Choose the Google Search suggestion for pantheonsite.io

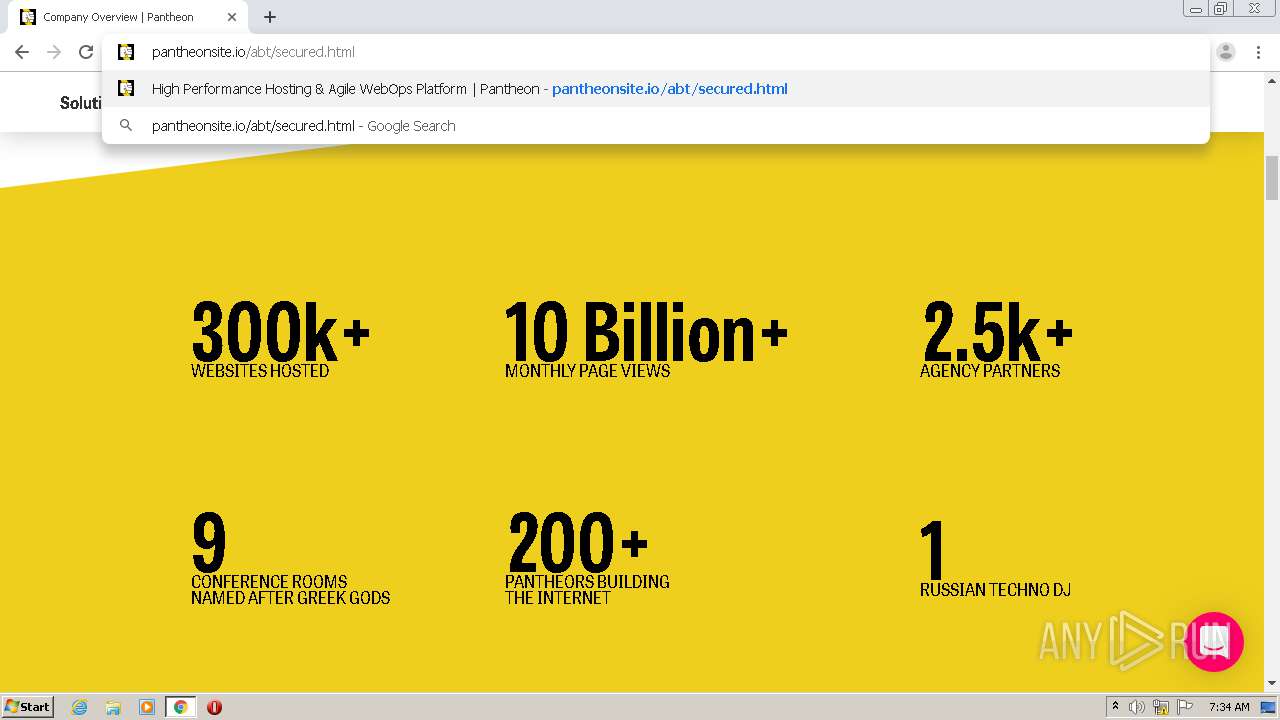click(x=655, y=126)
